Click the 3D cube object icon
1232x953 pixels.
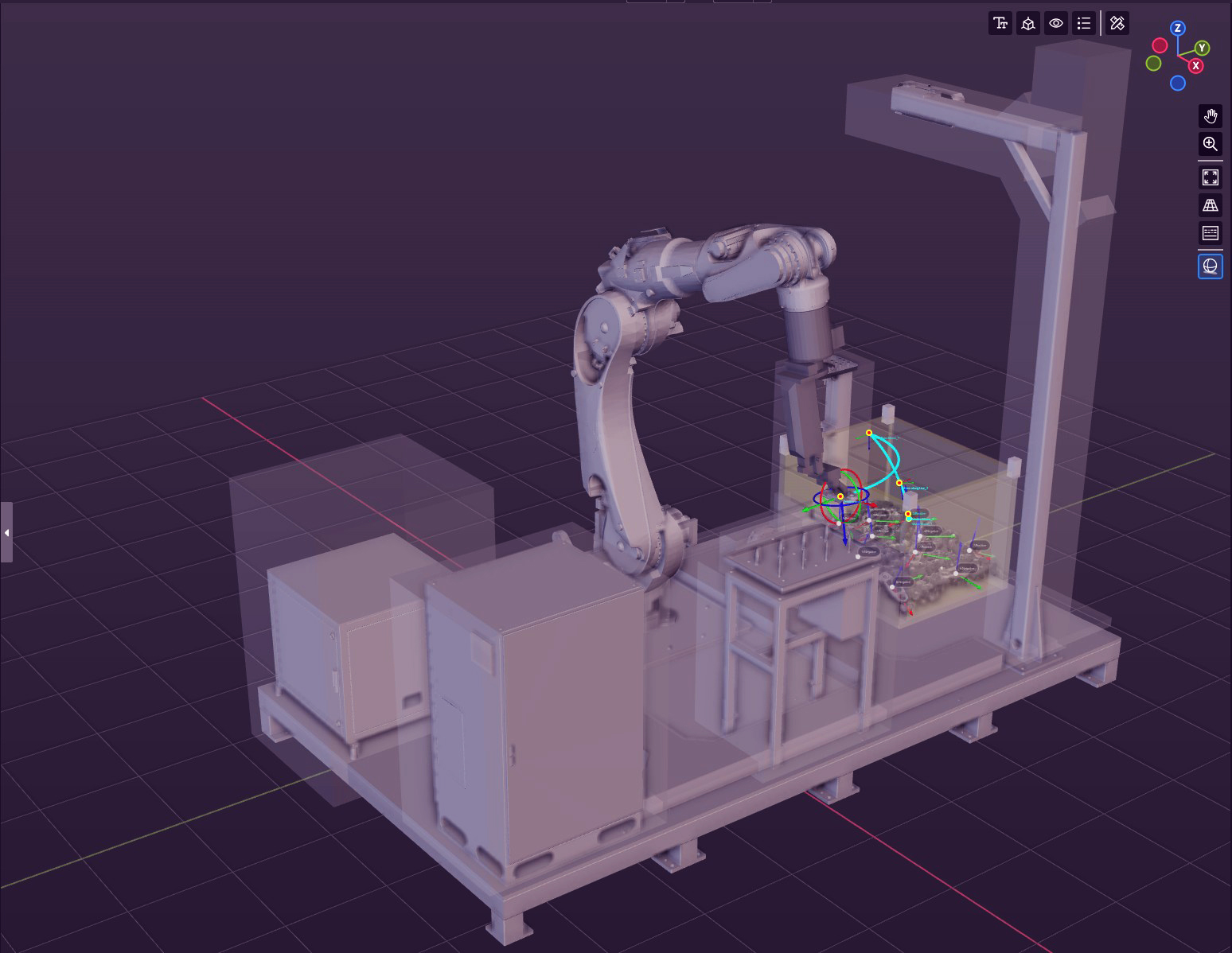point(1028,23)
